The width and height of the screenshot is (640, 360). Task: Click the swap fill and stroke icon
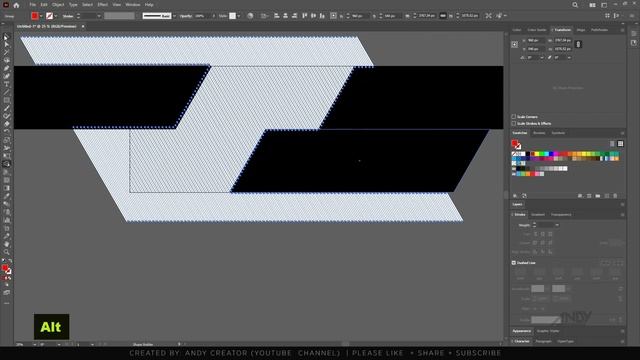[x=10, y=261]
